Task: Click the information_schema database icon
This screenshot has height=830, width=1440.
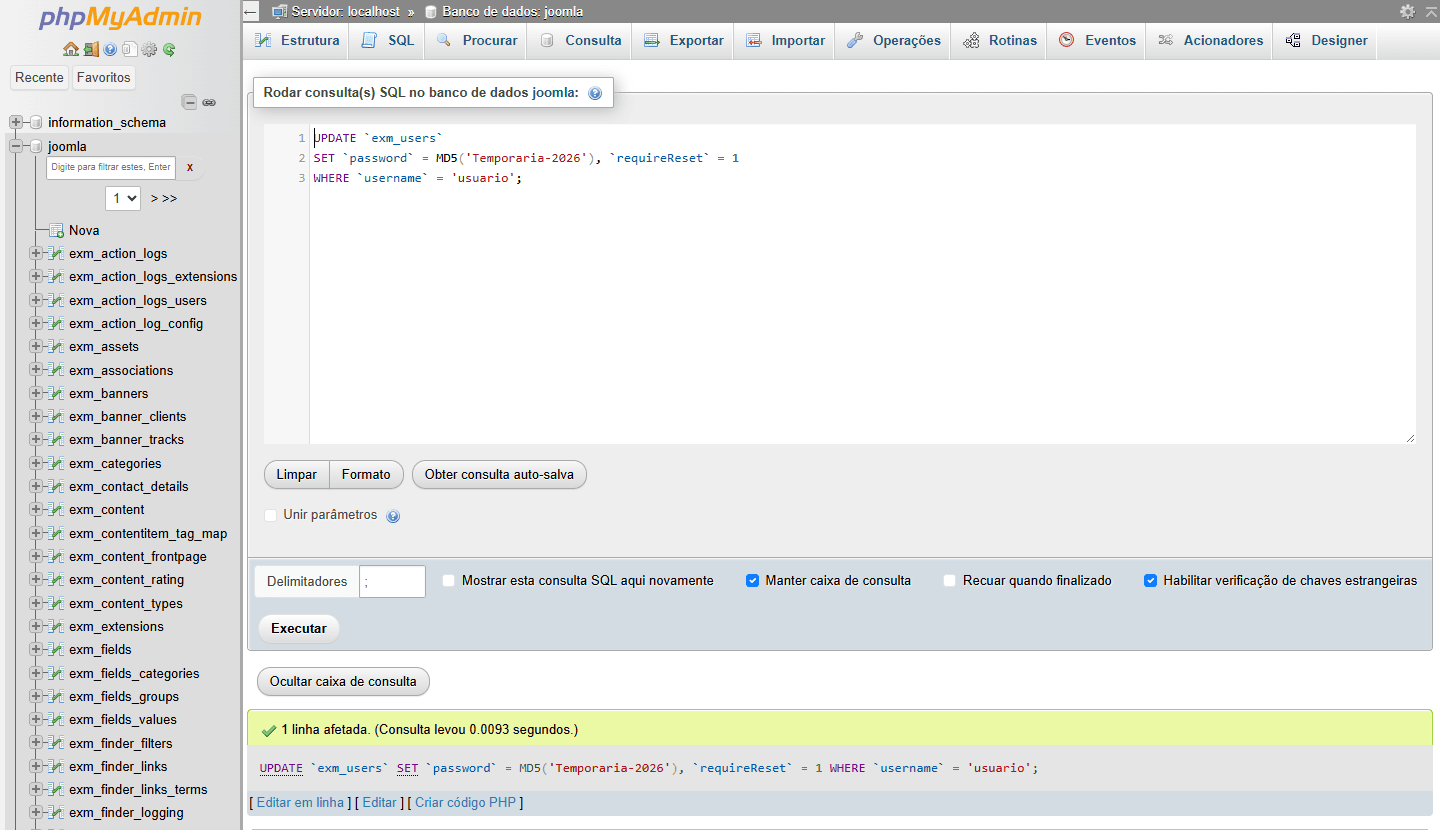Action: (x=37, y=122)
